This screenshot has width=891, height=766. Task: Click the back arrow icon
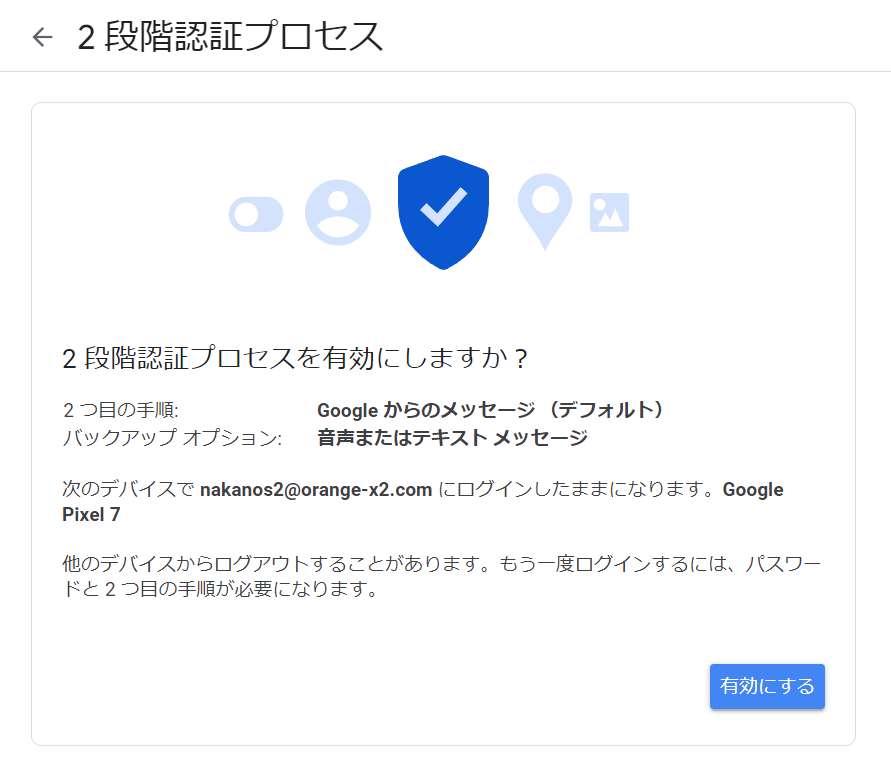point(42,37)
